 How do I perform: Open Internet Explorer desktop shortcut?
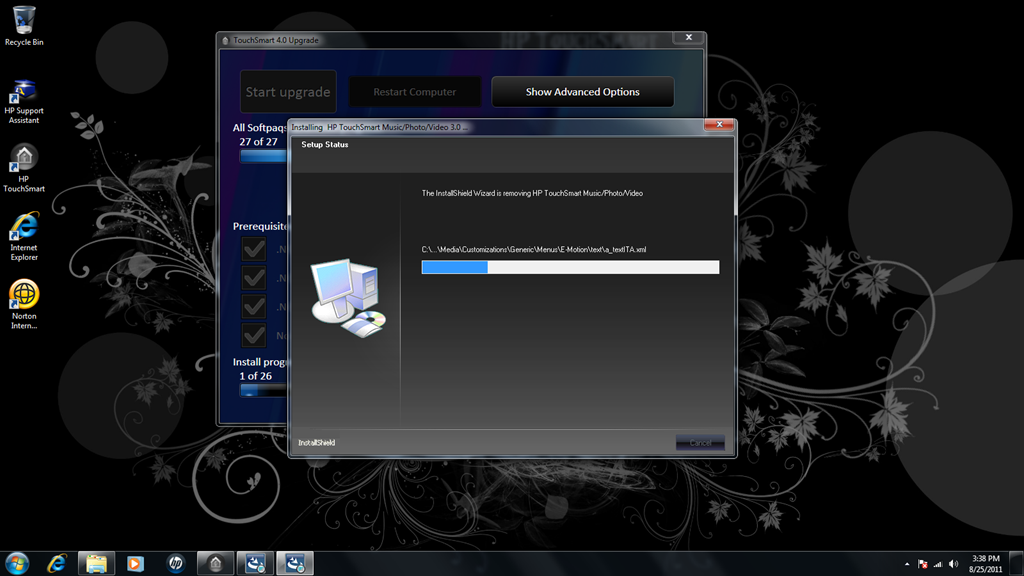[x=24, y=236]
